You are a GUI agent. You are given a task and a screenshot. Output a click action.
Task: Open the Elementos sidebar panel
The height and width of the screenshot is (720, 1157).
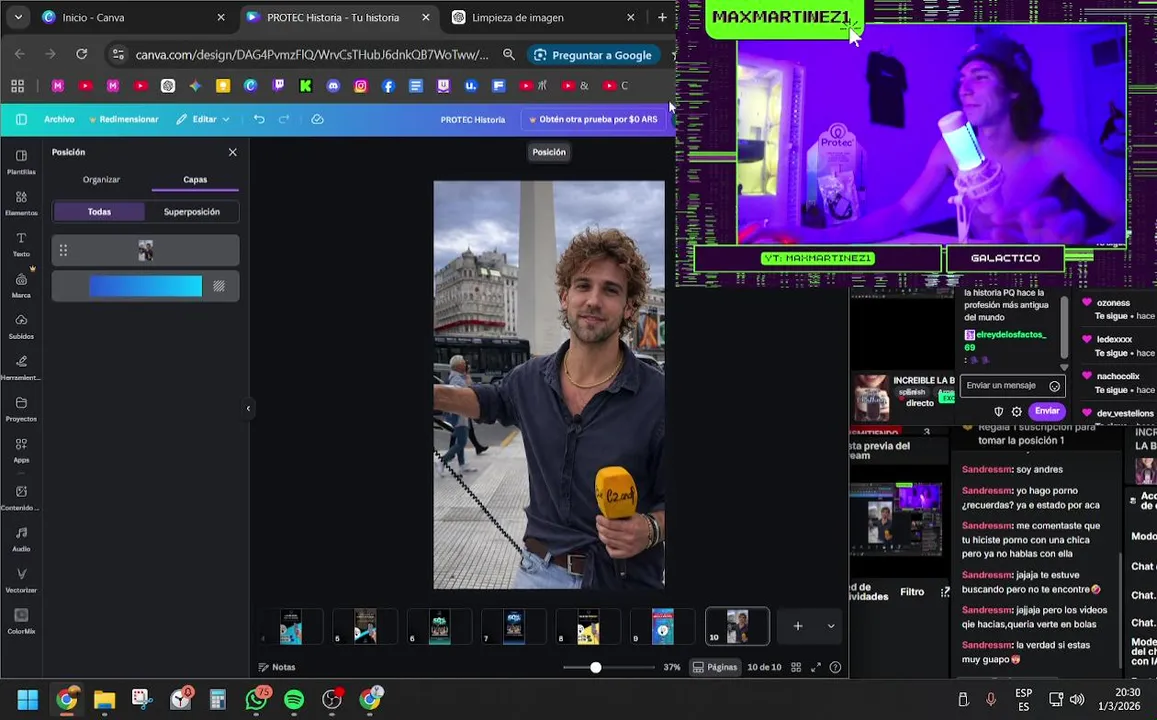pos(21,203)
